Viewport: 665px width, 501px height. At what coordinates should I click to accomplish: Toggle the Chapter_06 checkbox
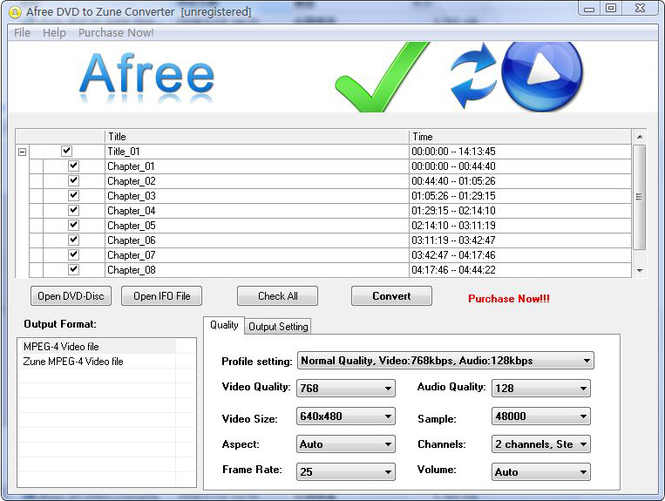pos(73,240)
